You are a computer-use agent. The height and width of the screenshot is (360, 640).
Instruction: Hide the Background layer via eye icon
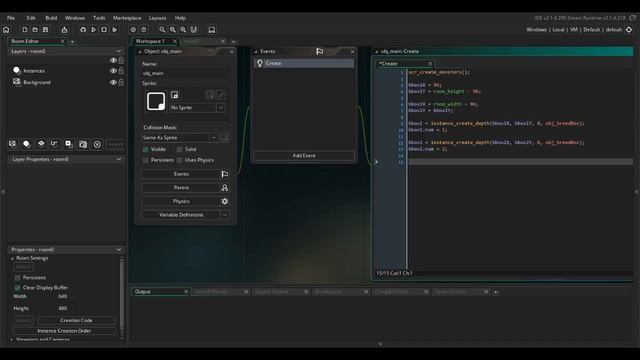tap(113, 82)
